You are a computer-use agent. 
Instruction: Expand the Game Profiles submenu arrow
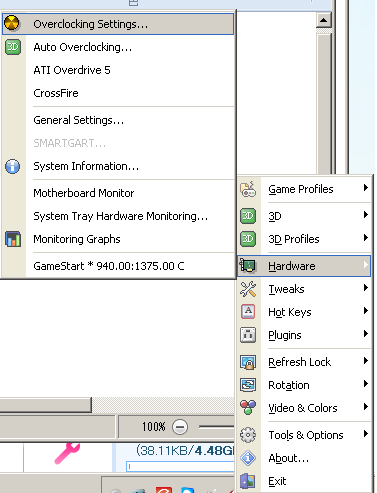(366, 188)
